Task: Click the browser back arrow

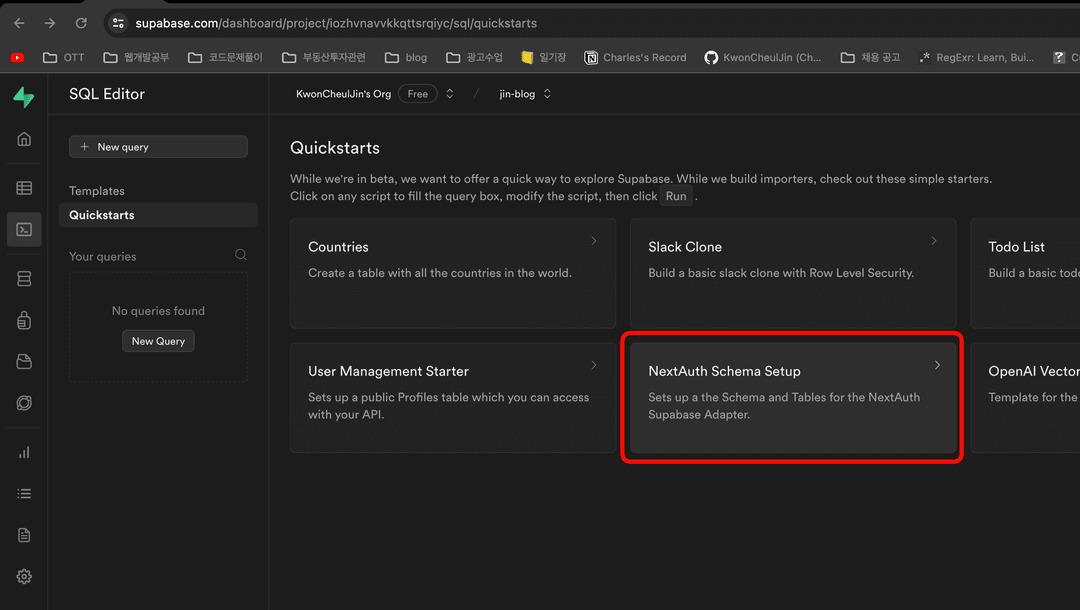Action: pyautogui.click(x=19, y=23)
